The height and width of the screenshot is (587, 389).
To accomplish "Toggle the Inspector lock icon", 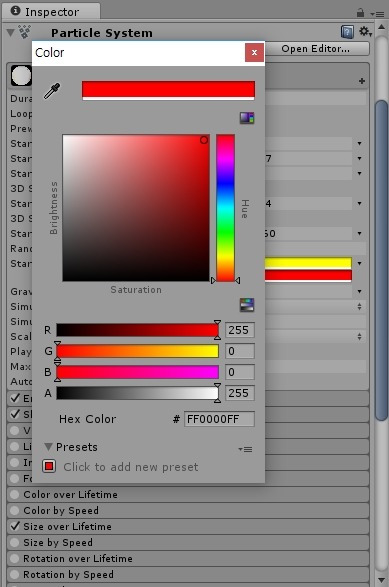I will coord(360,13).
